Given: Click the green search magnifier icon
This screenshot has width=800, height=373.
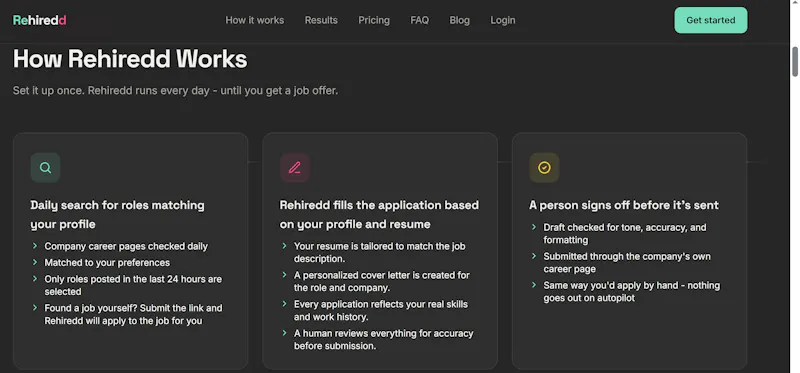Looking at the screenshot, I should coord(45,168).
